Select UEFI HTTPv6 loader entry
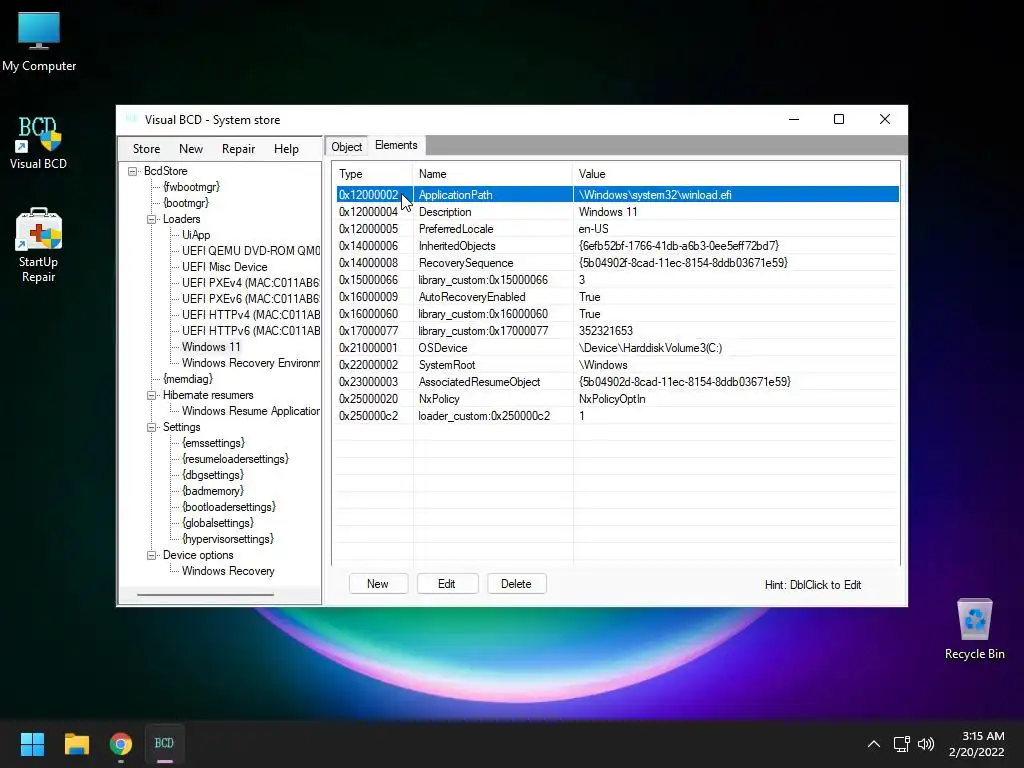The width and height of the screenshot is (1024, 768). click(251, 331)
